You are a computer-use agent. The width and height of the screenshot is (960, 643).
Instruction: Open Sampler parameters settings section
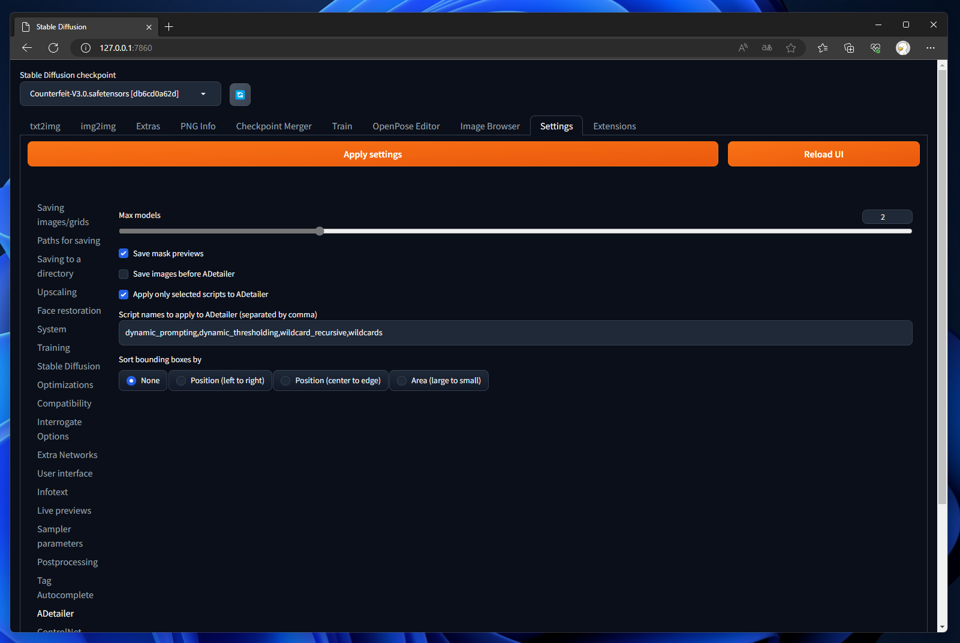[60, 536]
